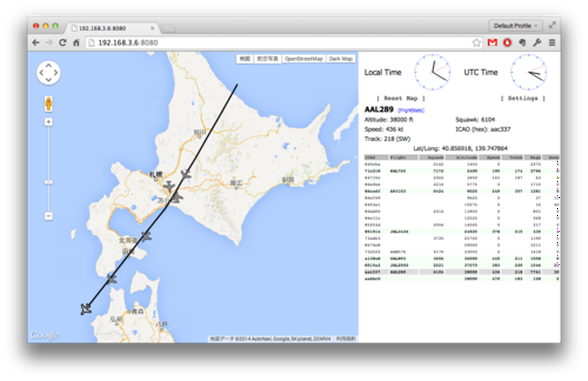
Task: Zoom out with the map minus button
Action: 48,216
